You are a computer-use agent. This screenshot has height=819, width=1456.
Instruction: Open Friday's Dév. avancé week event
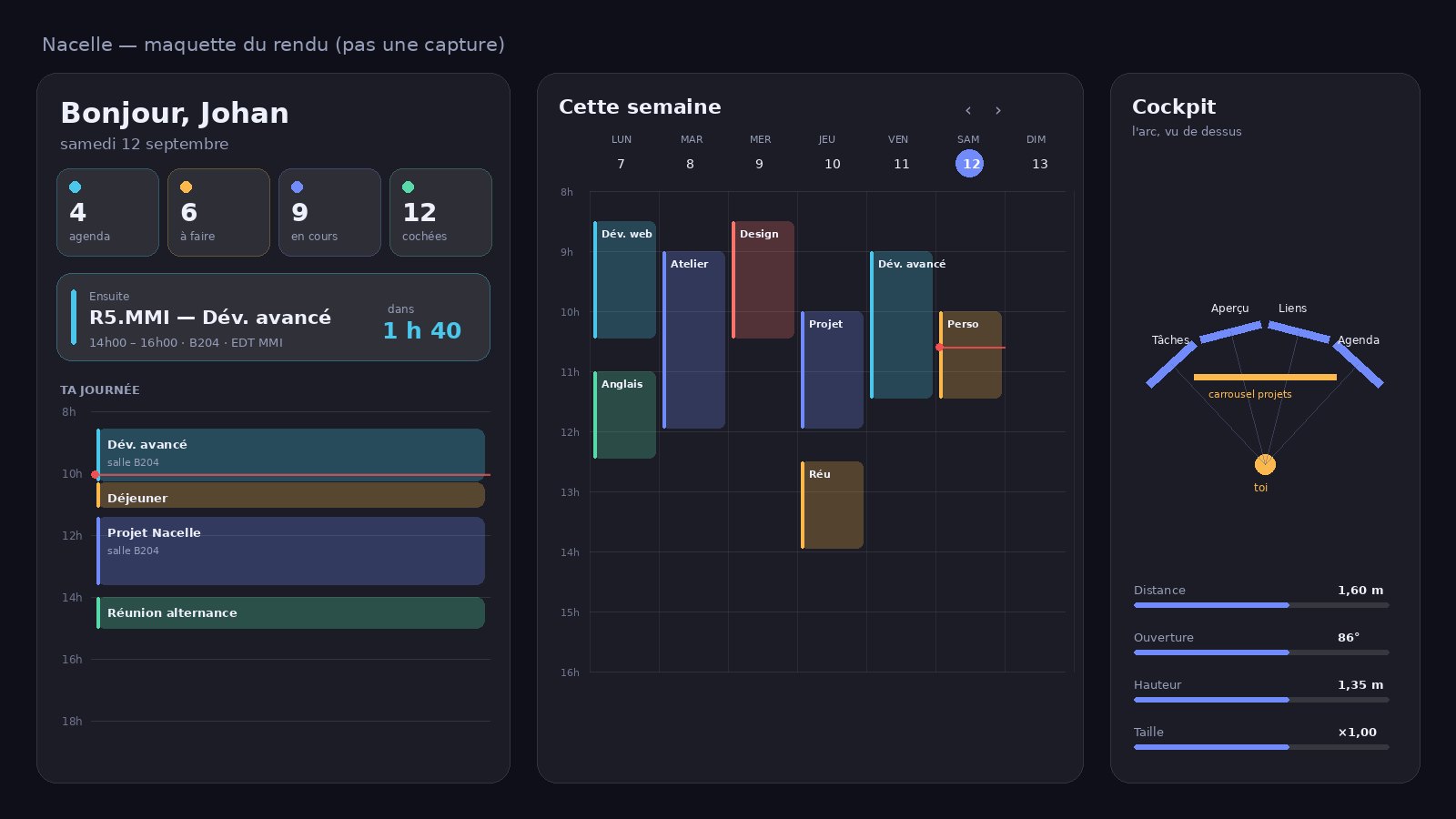coord(901,325)
